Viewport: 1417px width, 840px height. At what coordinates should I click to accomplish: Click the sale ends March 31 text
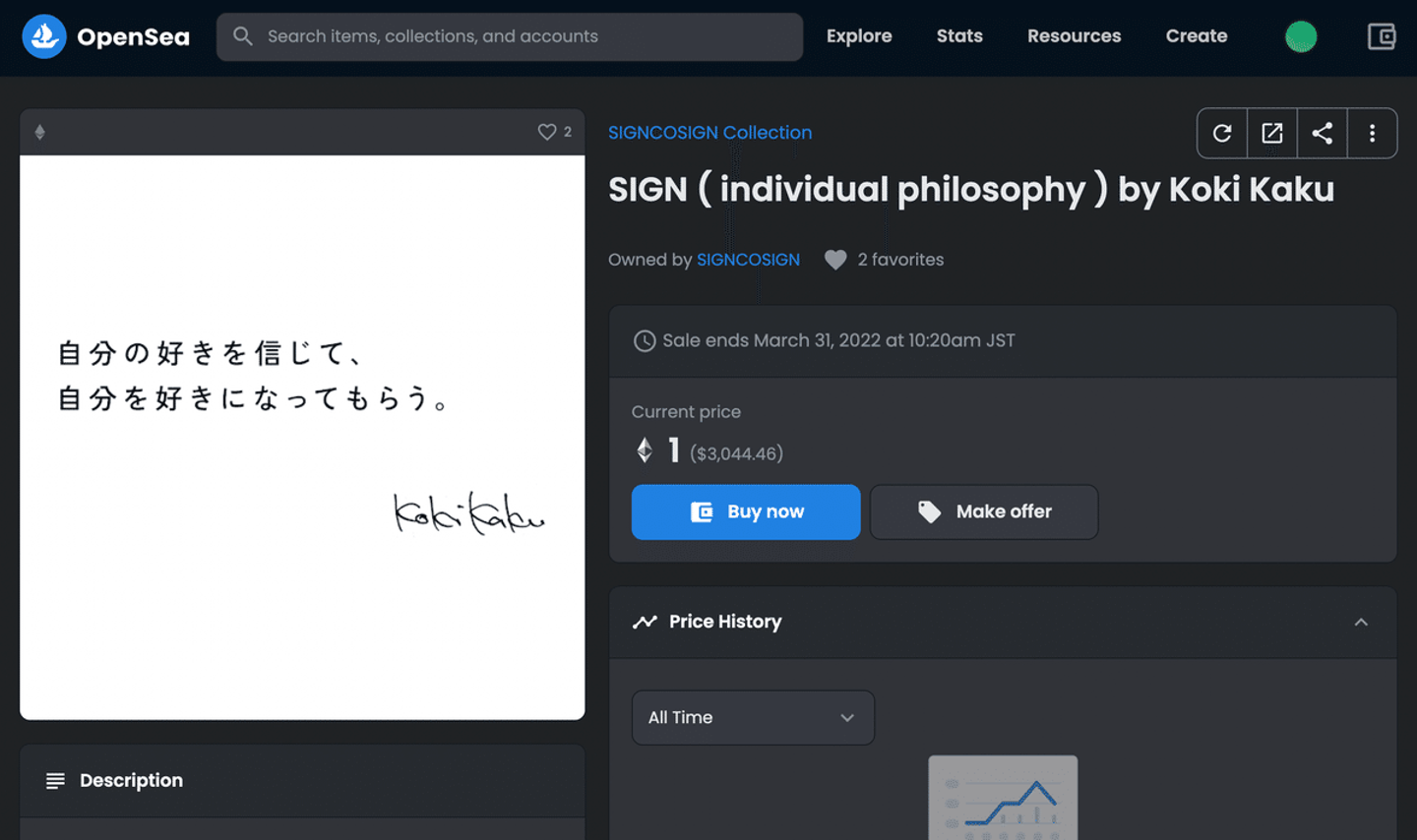[838, 340]
